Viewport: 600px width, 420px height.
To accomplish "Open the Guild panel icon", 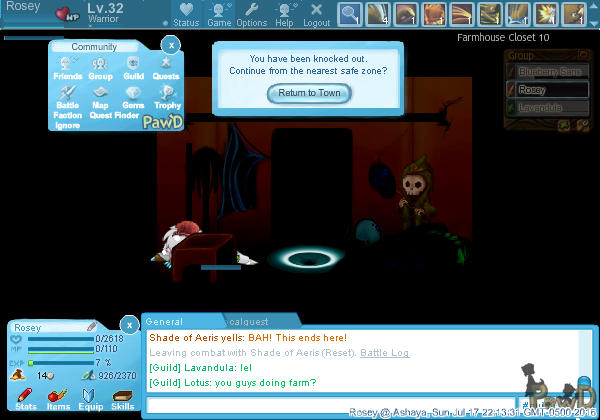I will (133, 67).
